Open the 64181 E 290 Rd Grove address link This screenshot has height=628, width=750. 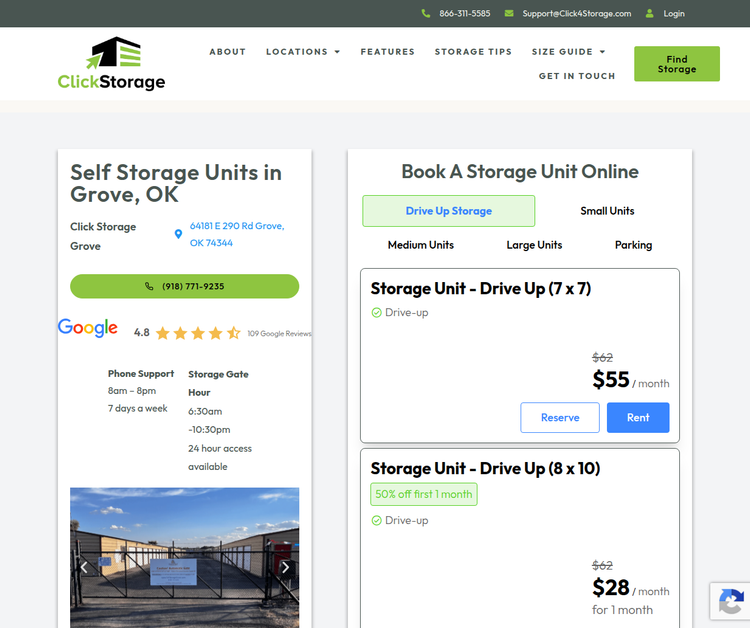point(237,234)
